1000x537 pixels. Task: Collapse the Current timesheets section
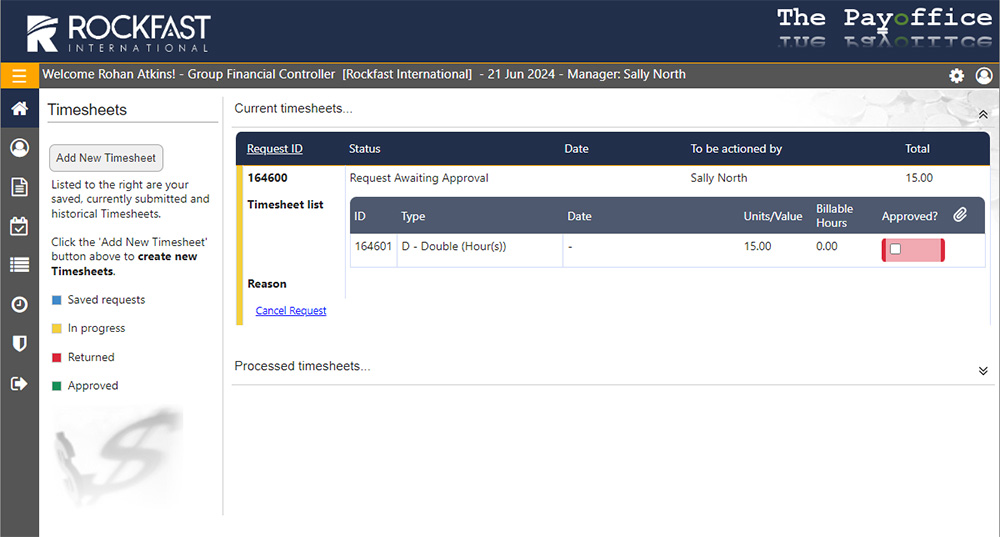click(983, 115)
